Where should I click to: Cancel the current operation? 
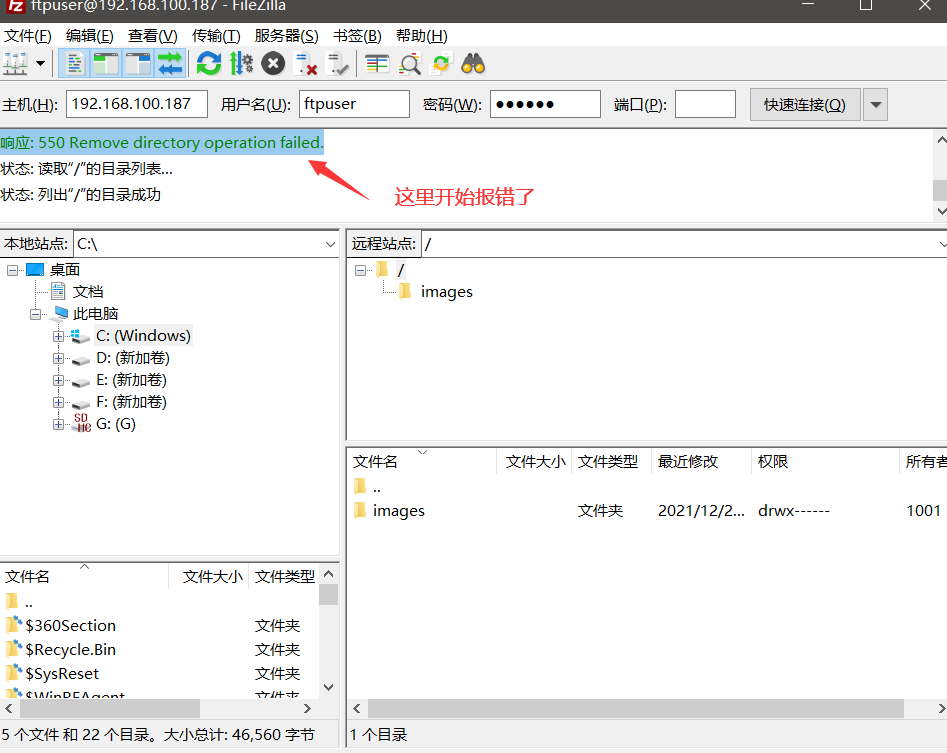click(272, 63)
